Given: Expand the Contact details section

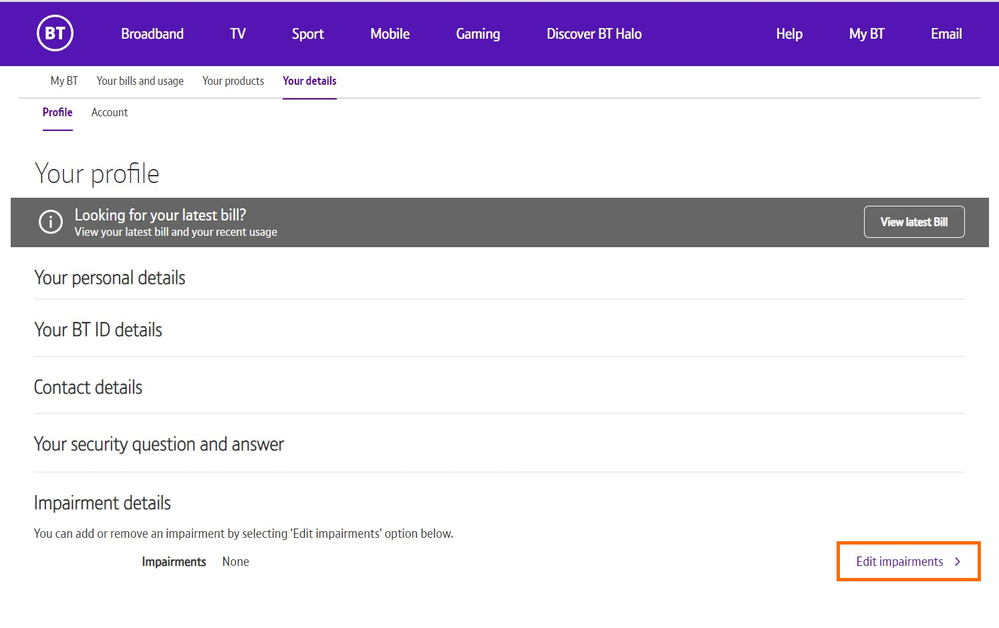Looking at the screenshot, I should (x=88, y=387).
